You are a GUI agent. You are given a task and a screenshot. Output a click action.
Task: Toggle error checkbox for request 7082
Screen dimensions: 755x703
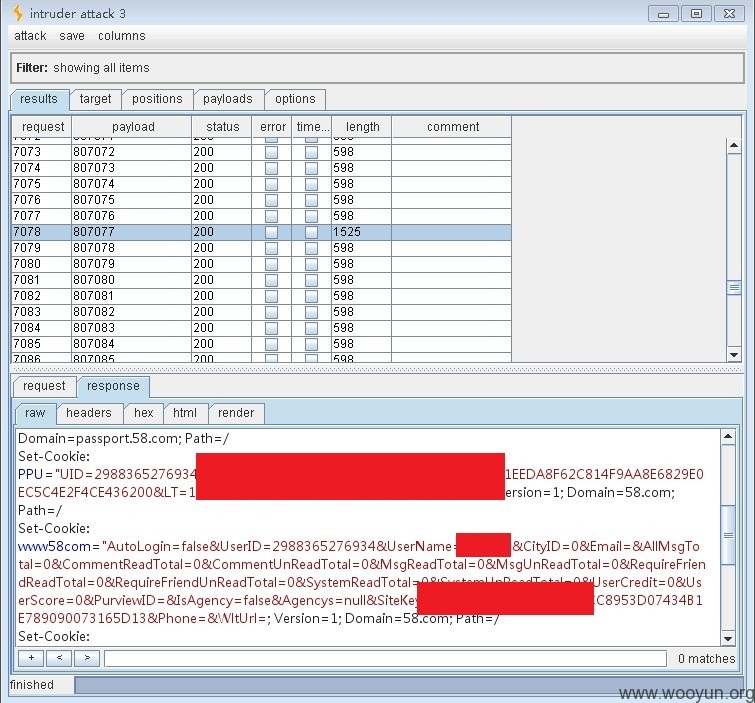272,296
